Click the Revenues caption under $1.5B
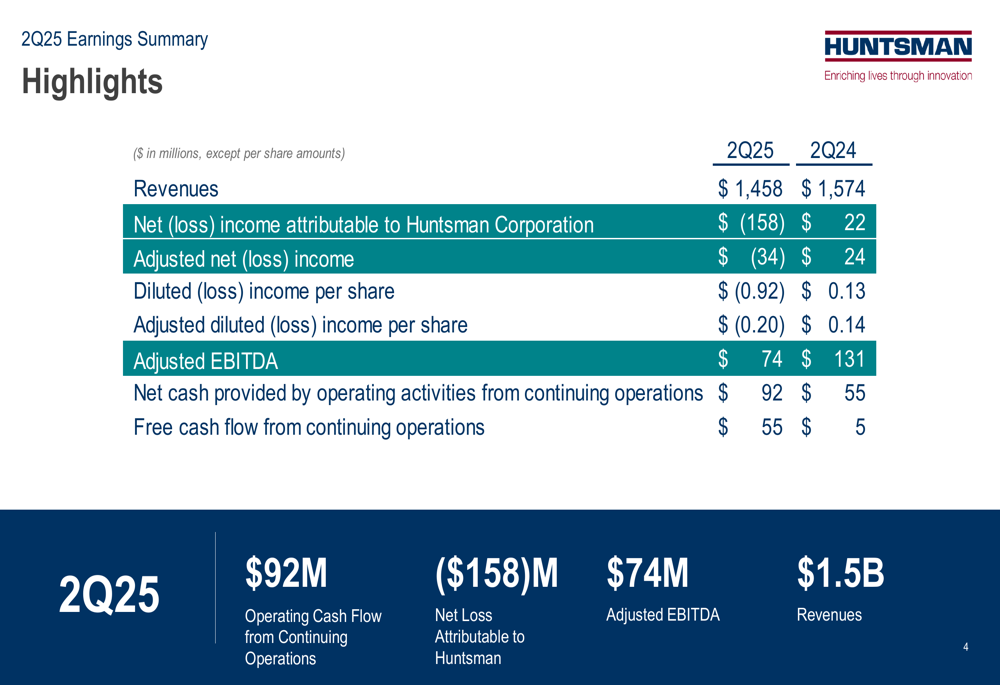This screenshot has width=1000, height=685. point(829,615)
